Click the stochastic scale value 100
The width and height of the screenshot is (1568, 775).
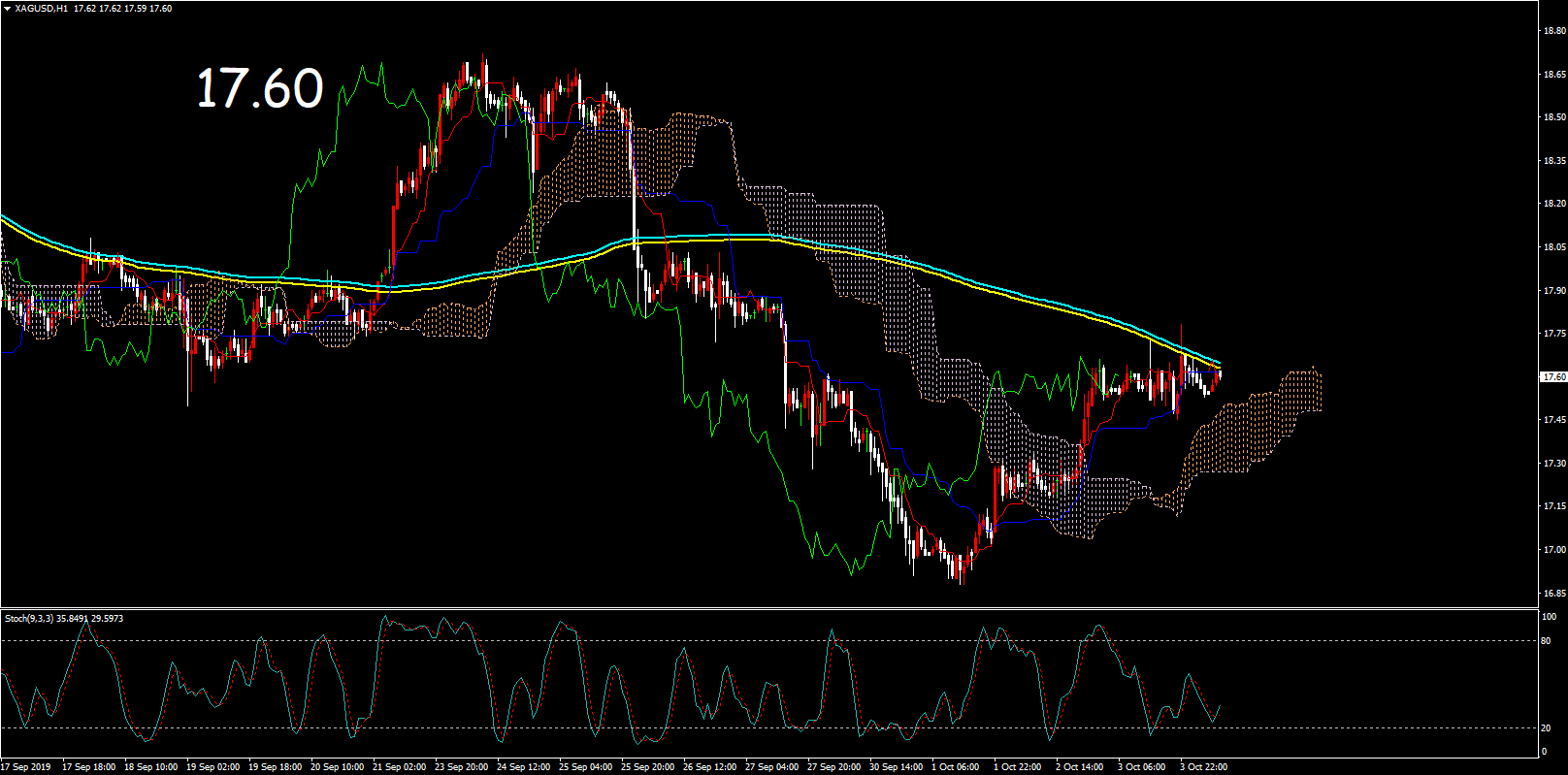[1550, 617]
